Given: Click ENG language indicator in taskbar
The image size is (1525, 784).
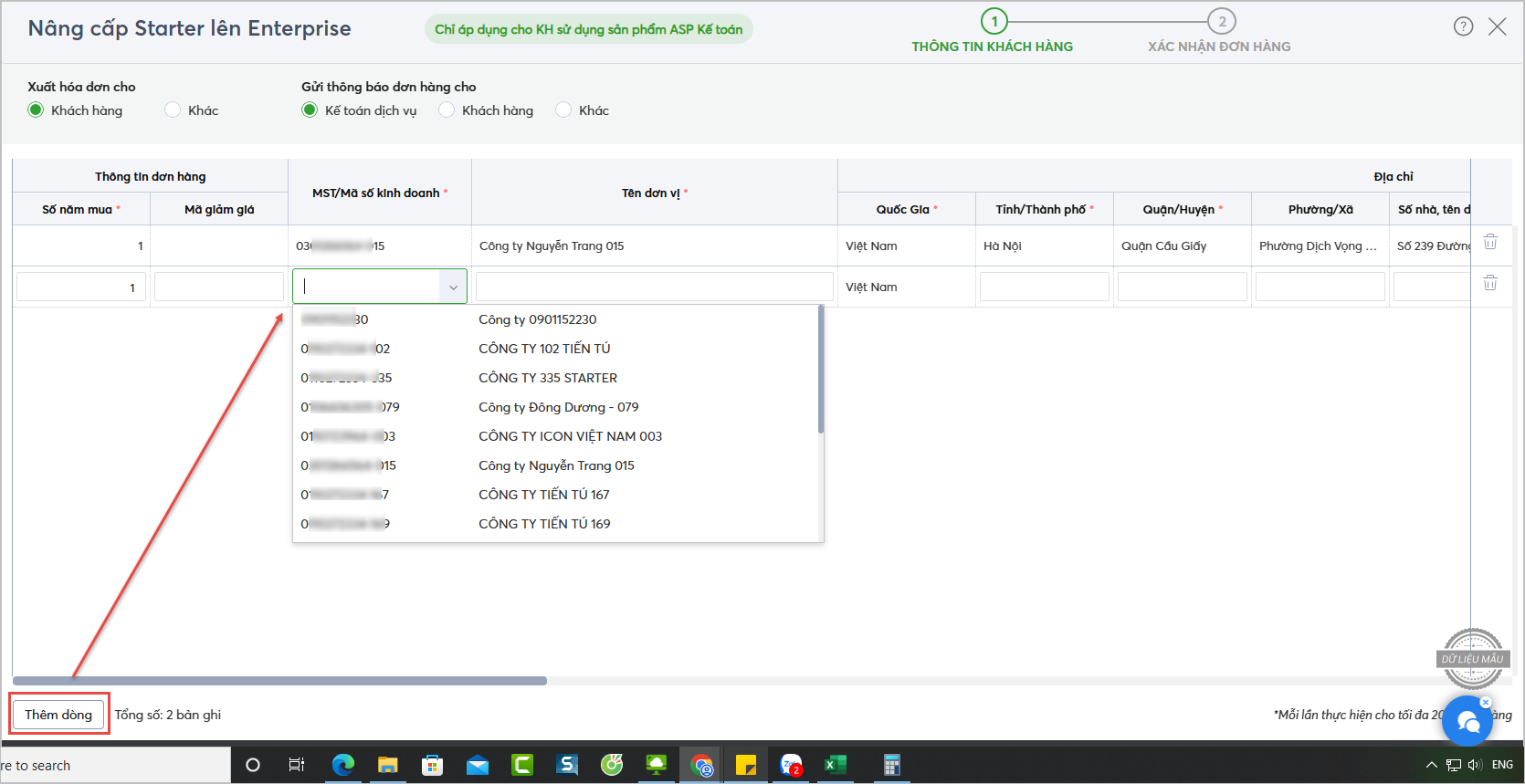Looking at the screenshot, I should coord(1502,765).
